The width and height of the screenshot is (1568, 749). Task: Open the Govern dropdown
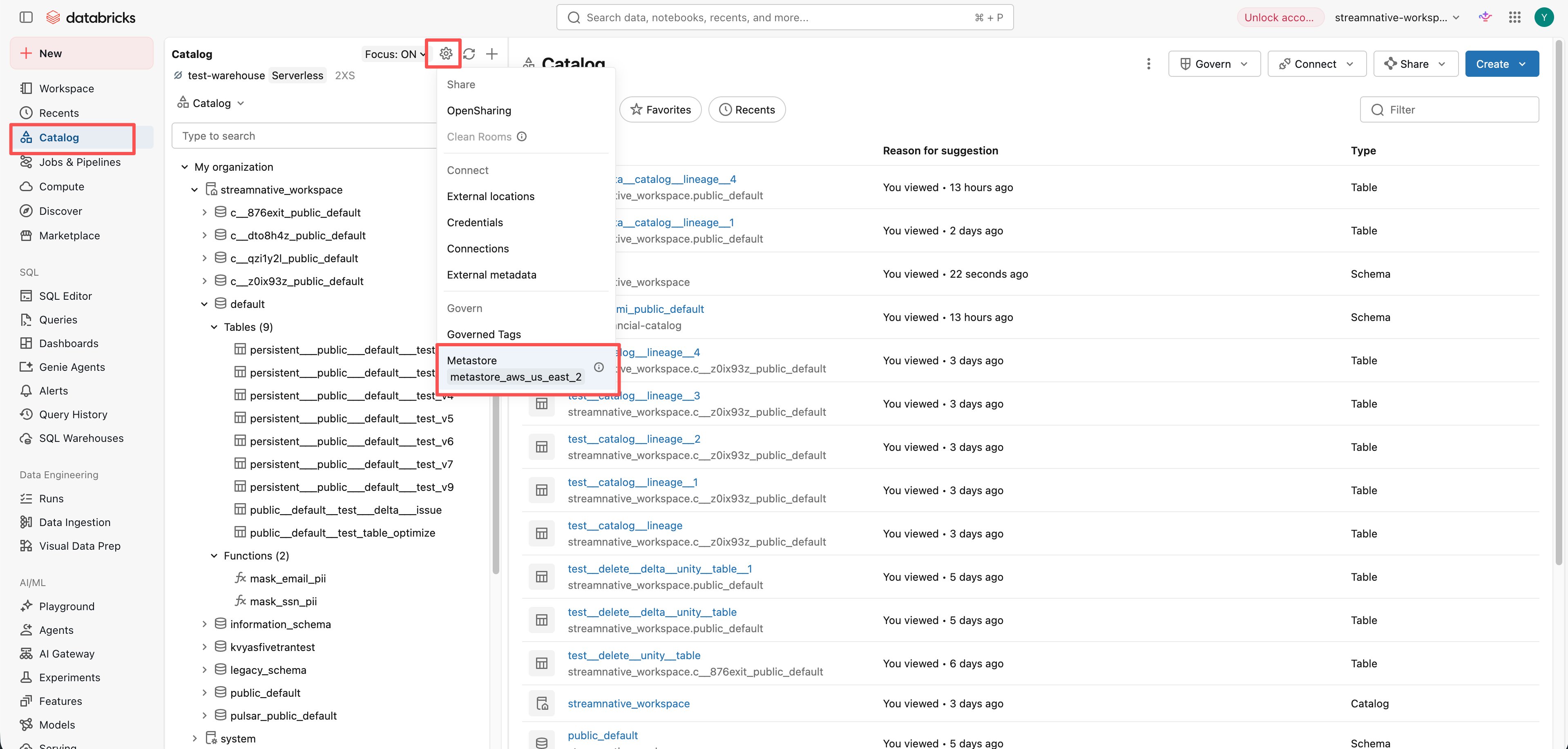(1214, 64)
